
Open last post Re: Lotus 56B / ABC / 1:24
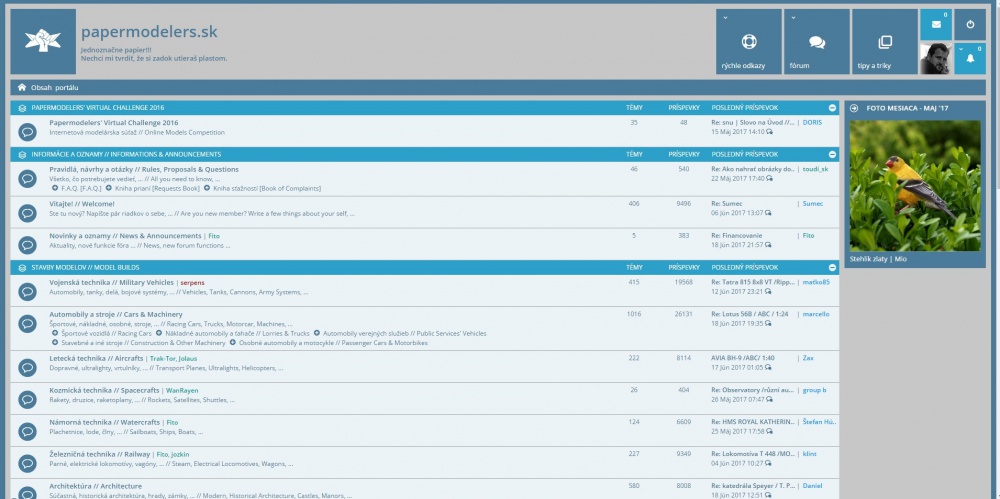(x=749, y=314)
